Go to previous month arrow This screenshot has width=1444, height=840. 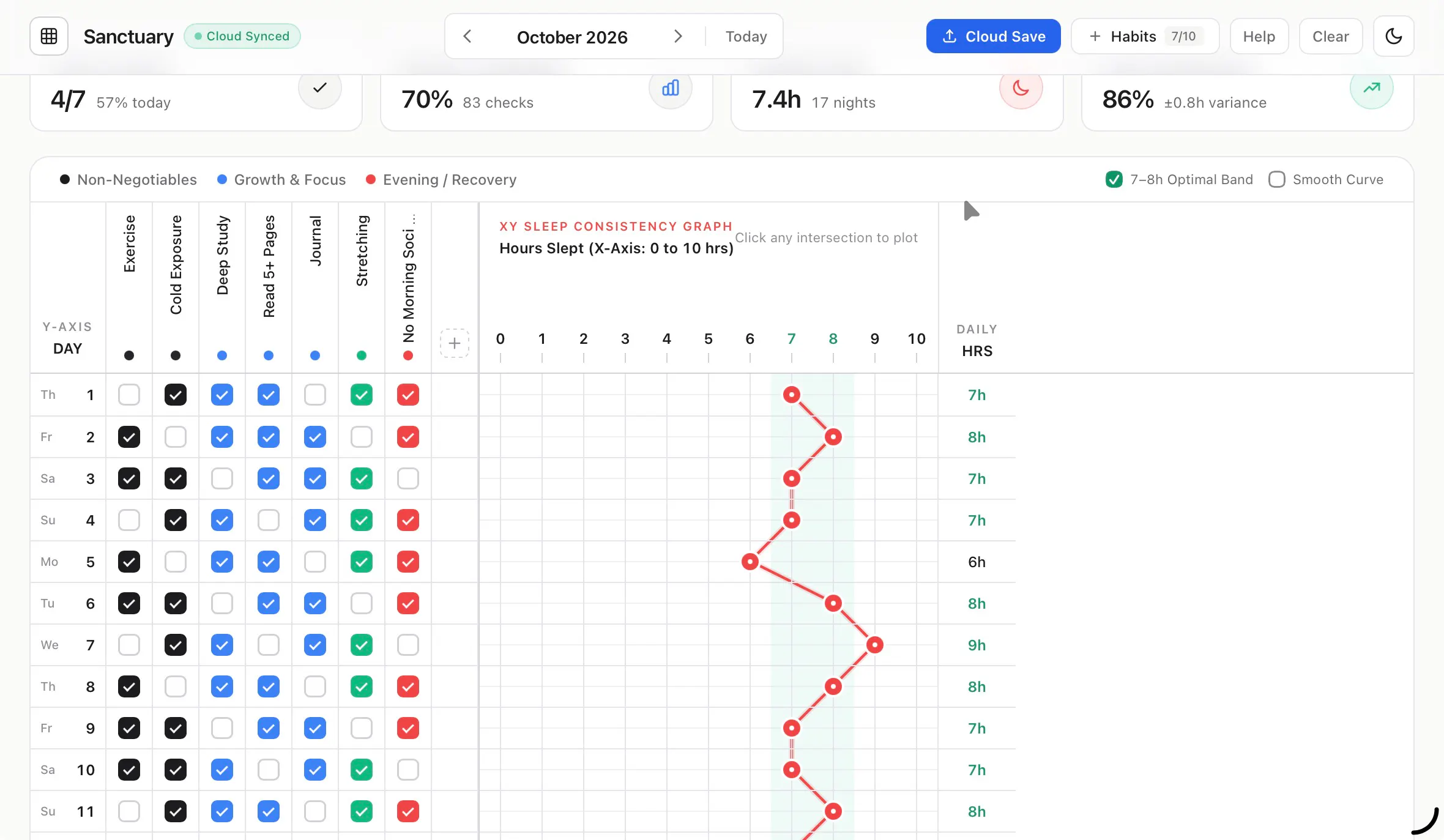(467, 37)
